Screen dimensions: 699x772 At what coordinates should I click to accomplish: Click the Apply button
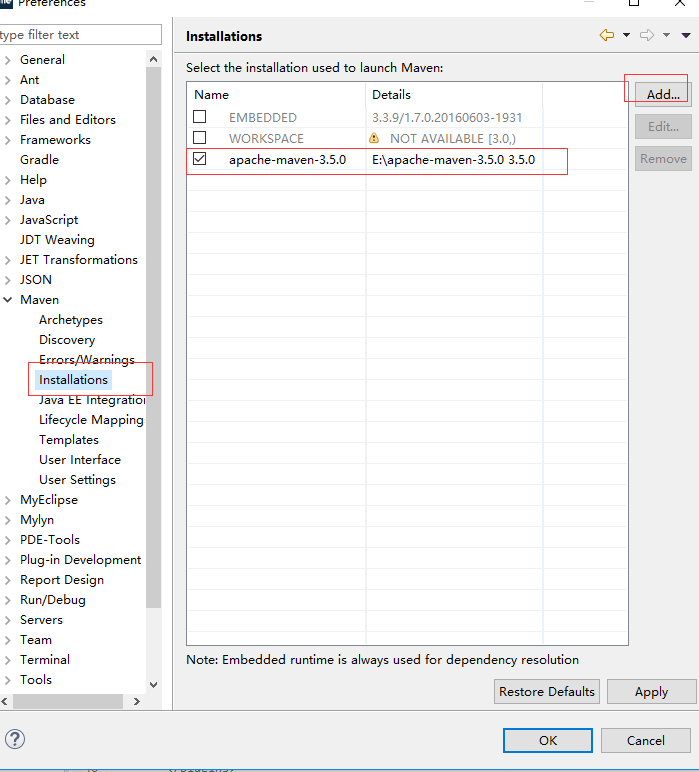[x=651, y=692]
